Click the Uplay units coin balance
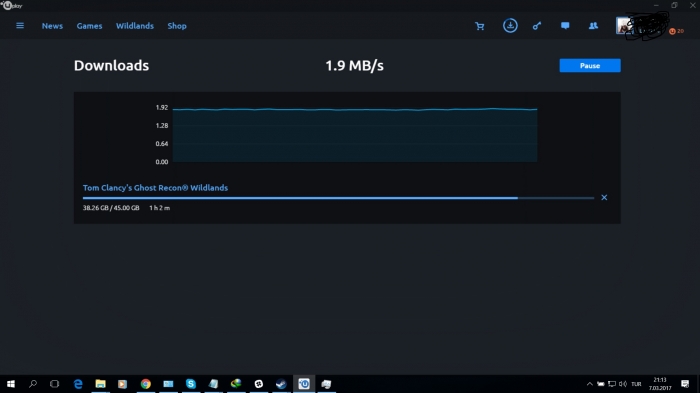The image size is (700, 393). coord(676,31)
